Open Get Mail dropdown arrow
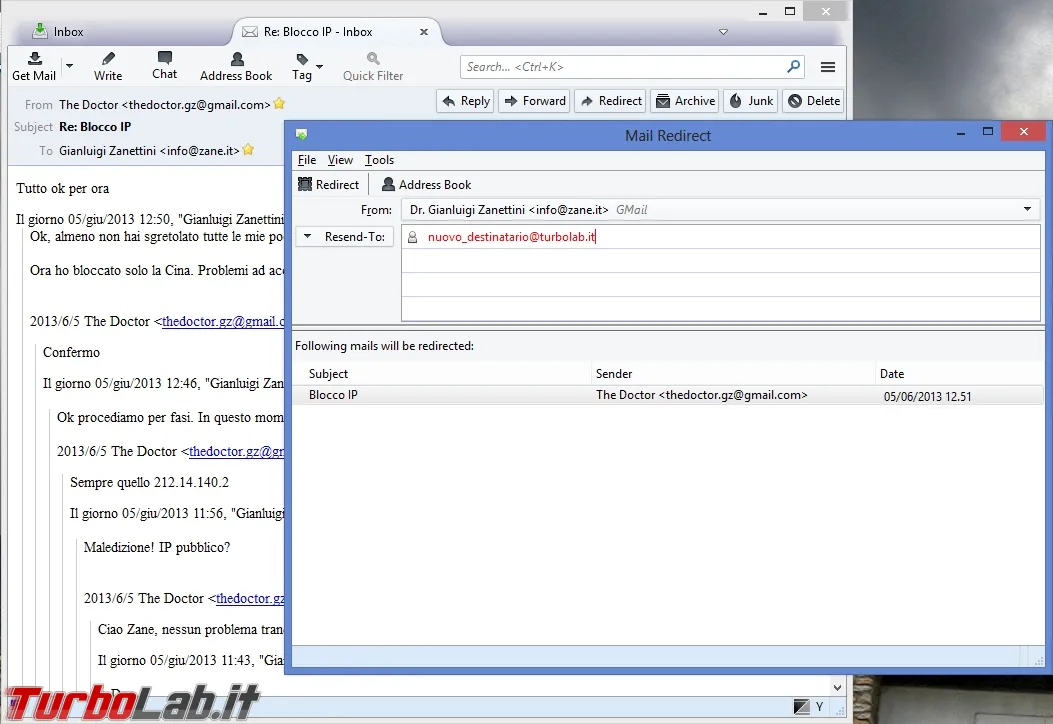1053x724 pixels. click(69, 66)
